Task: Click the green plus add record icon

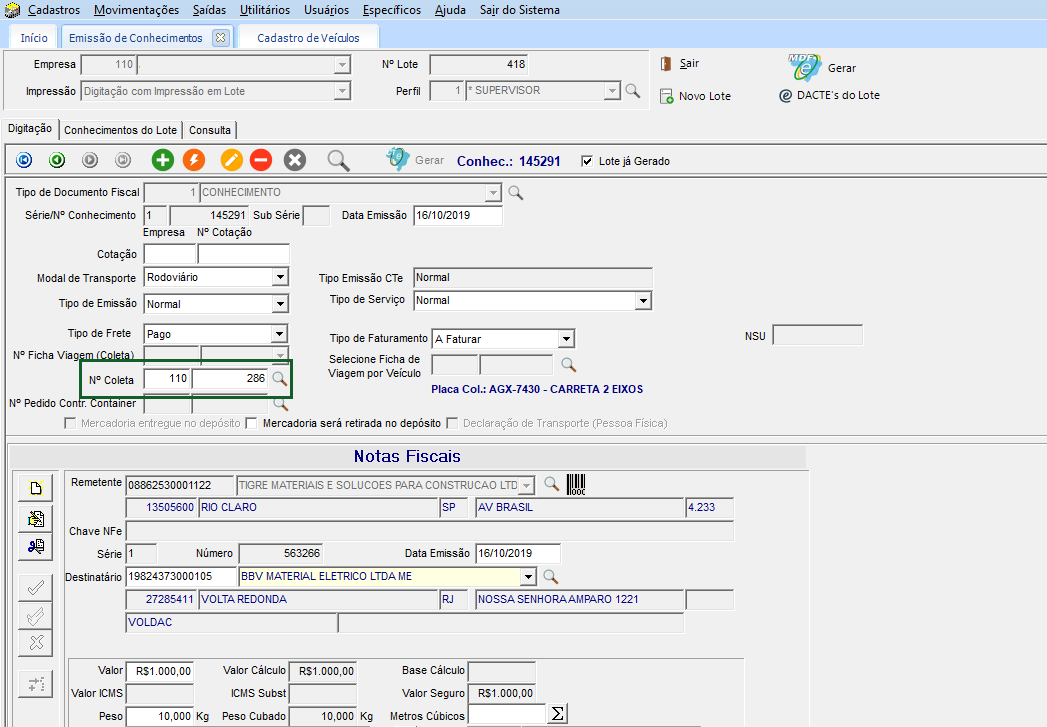Action: tap(163, 160)
